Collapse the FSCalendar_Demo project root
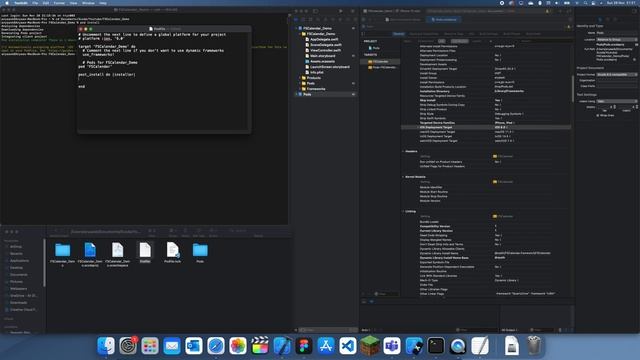Screen dimensions: 640x360 (x=297, y=28)
